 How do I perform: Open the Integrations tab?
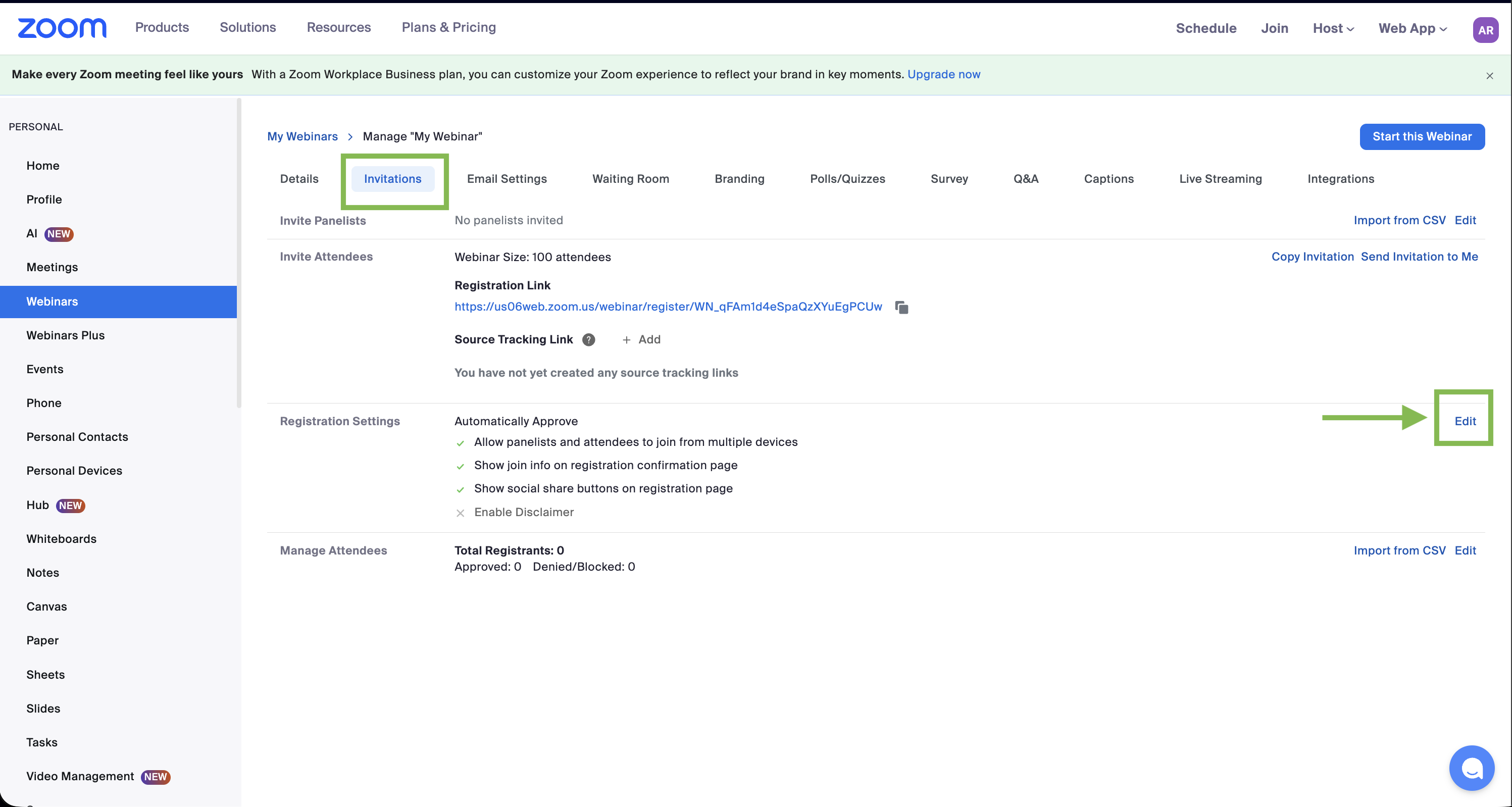click(1341, 179)
